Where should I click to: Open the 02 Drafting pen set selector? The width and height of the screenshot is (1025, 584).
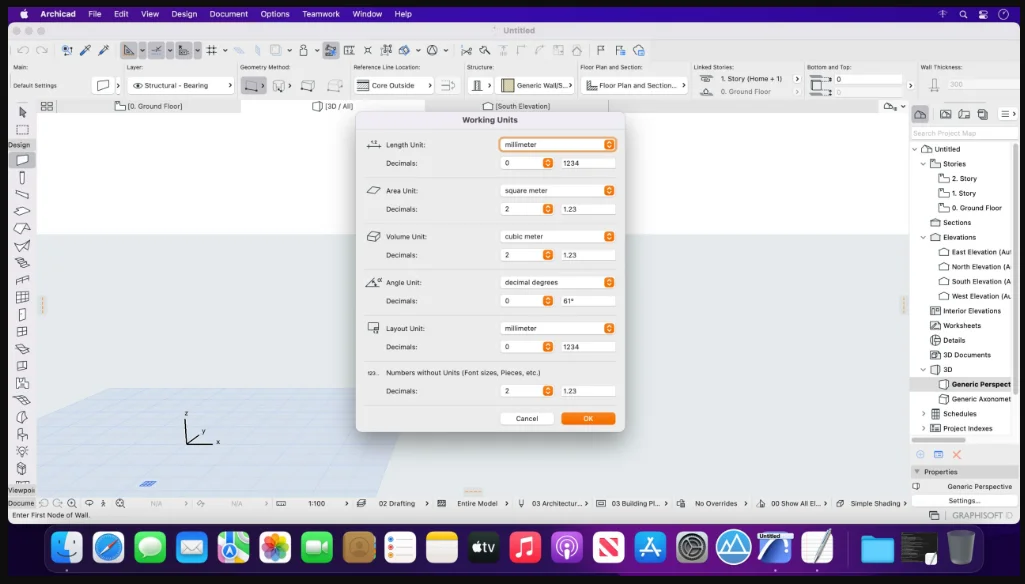pyautogui.click(x=396, y=504)
